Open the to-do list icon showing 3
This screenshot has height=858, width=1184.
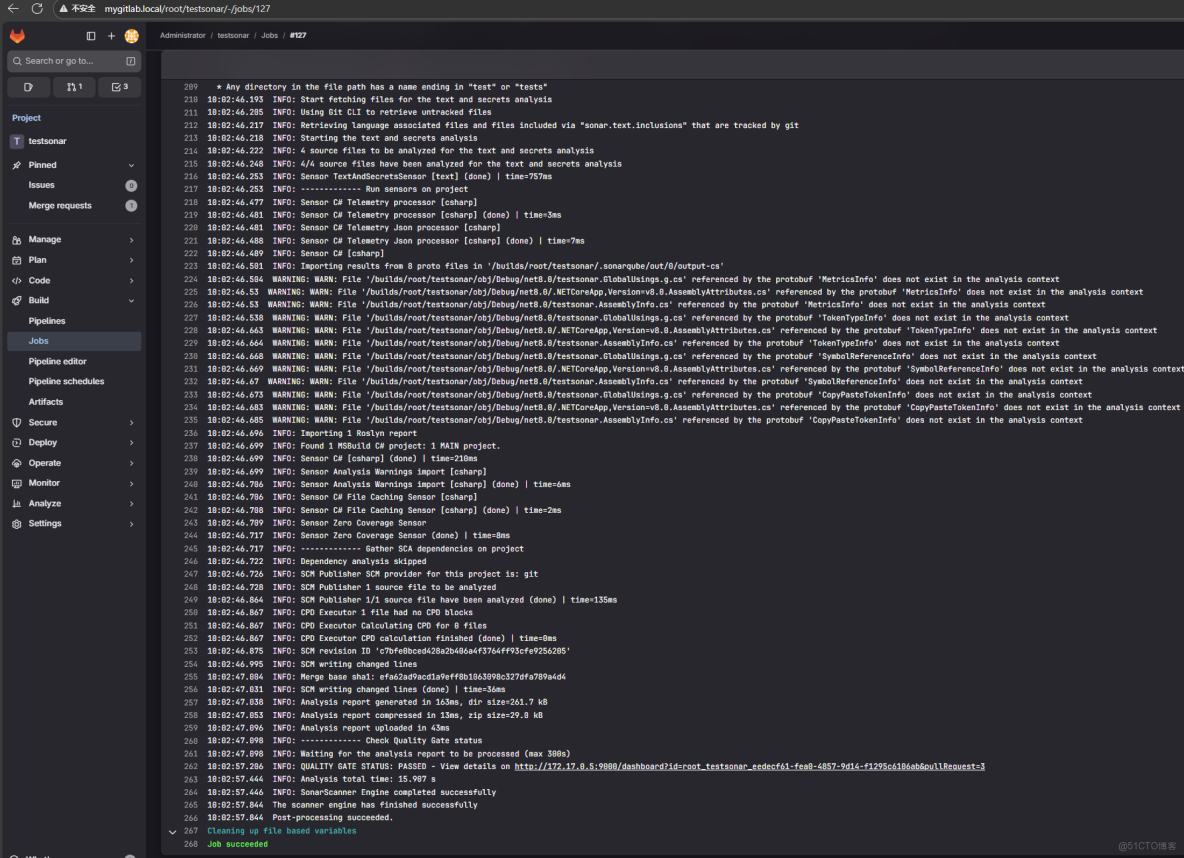click(119, 87)
